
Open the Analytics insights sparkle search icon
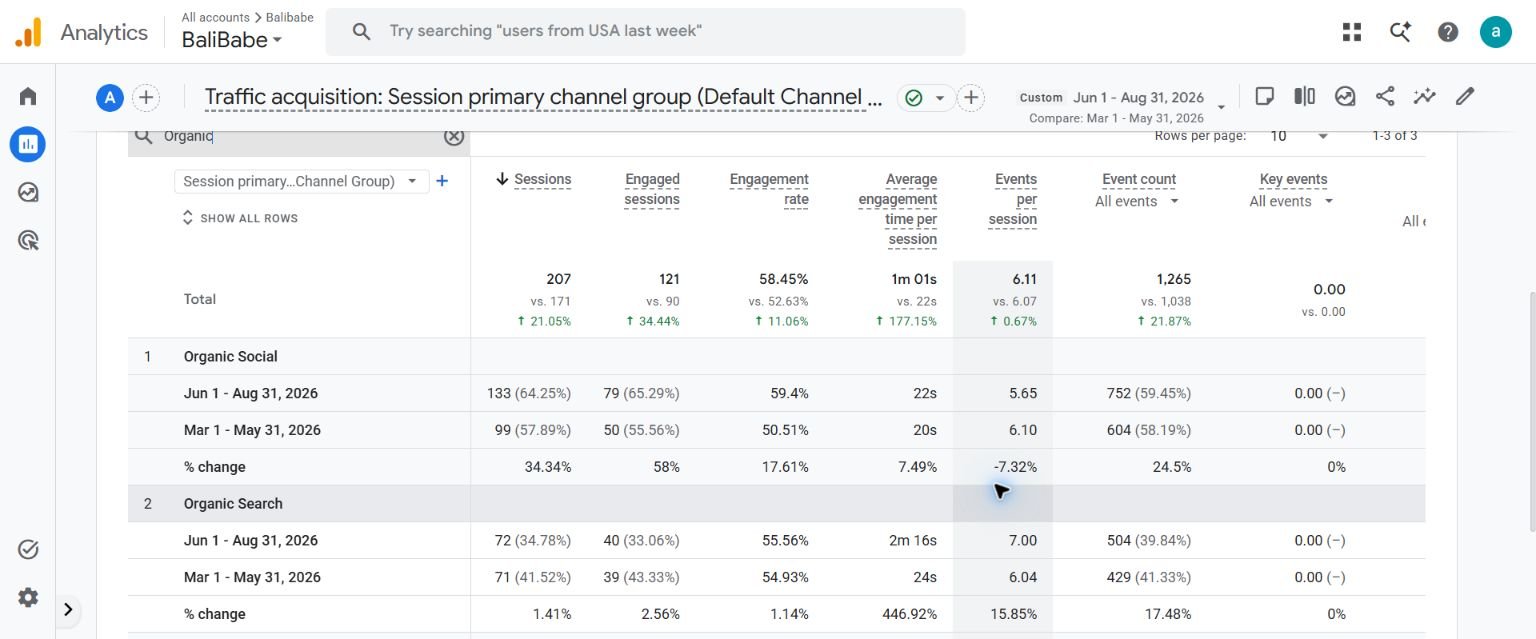click(1400, 32)
